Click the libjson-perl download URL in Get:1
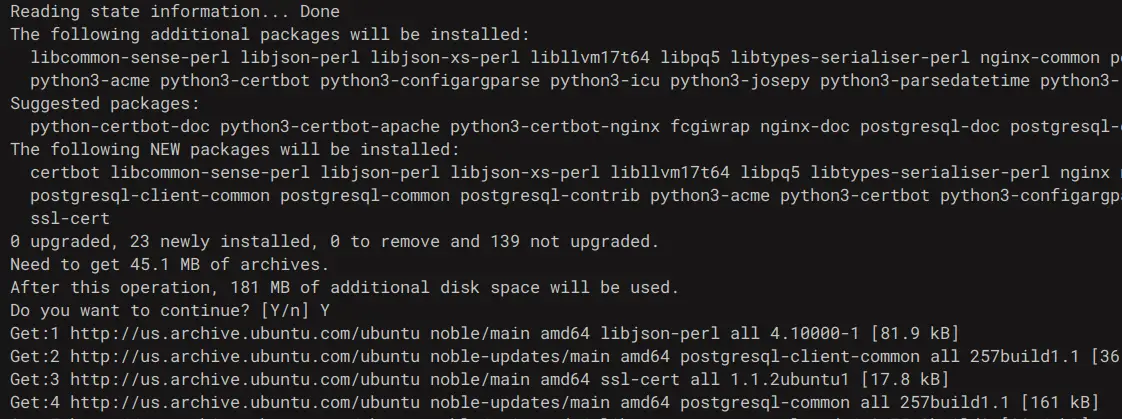This screenshot has height=419, width=1122. coord(245,333)
